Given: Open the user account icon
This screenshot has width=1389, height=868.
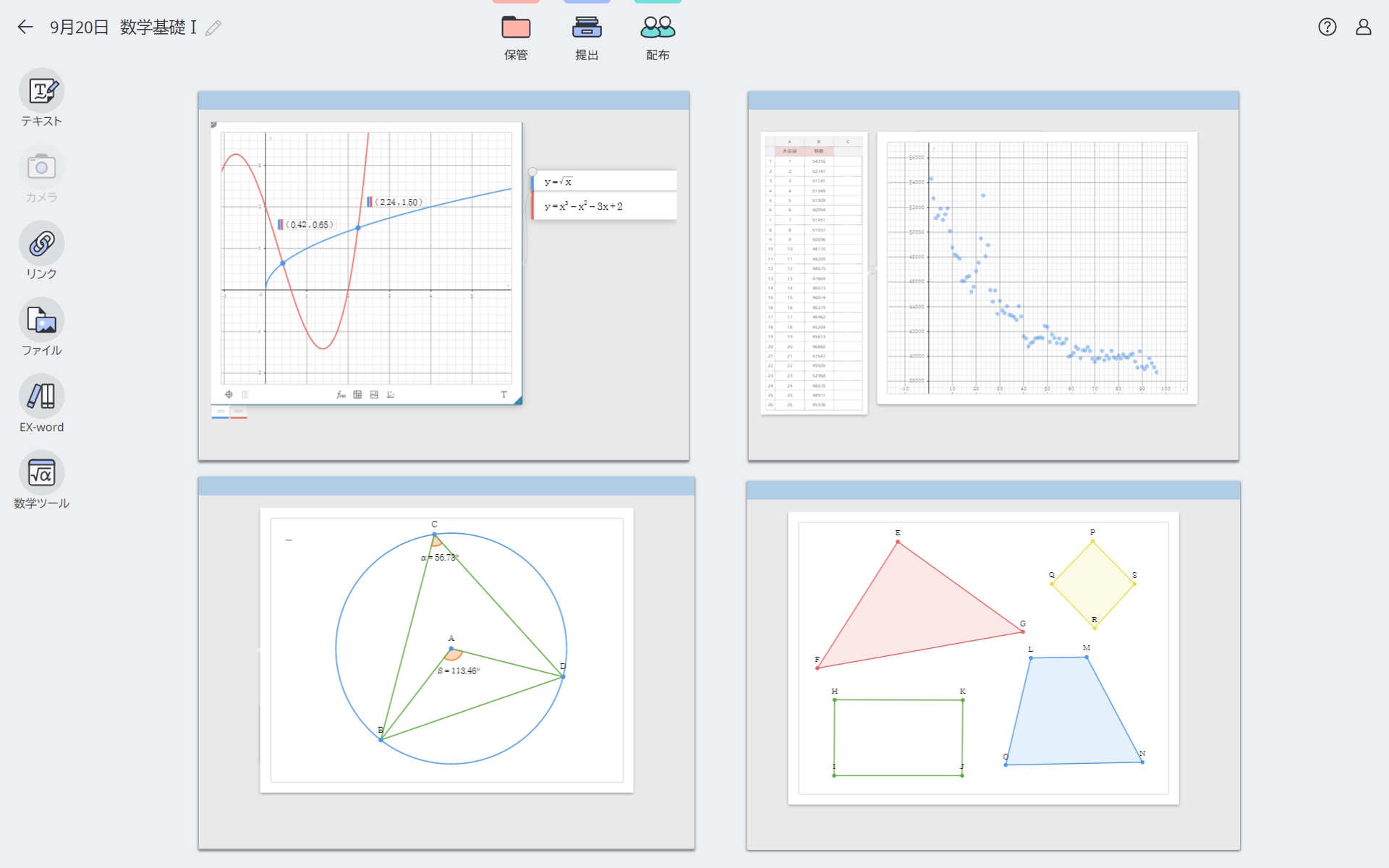Looking at the screenshot, I should (1363, 27).
